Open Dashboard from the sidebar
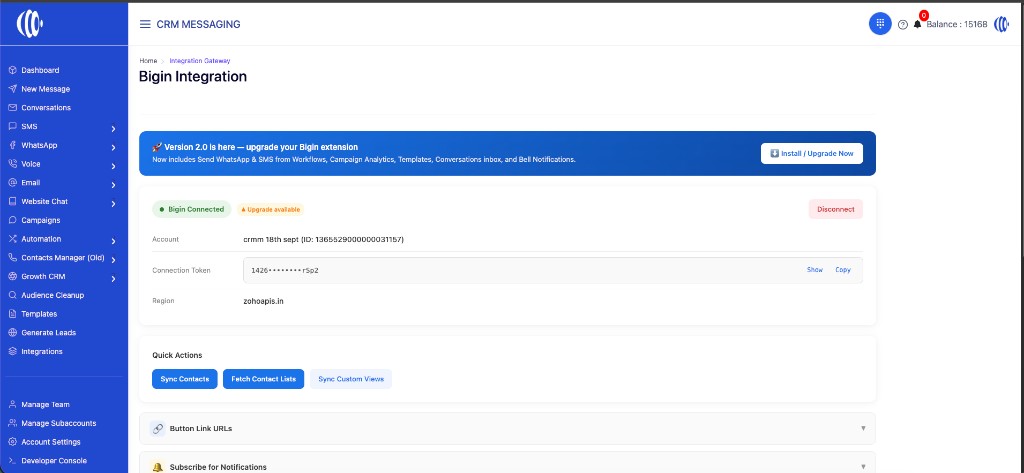1024x473 pixels. [x=40, y=70]
